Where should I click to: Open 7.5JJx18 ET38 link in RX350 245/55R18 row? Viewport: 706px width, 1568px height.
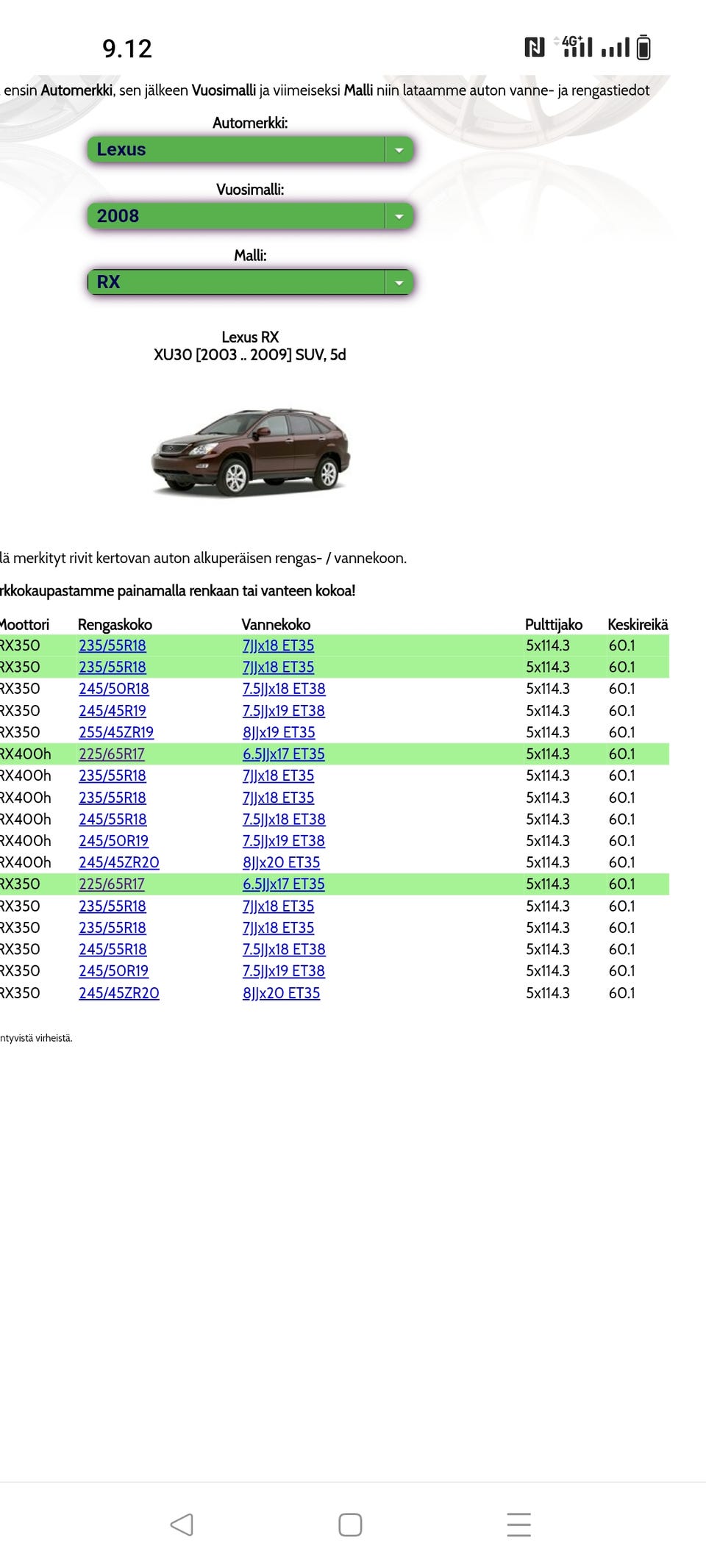pyautogui.click(x=284, y=949)
